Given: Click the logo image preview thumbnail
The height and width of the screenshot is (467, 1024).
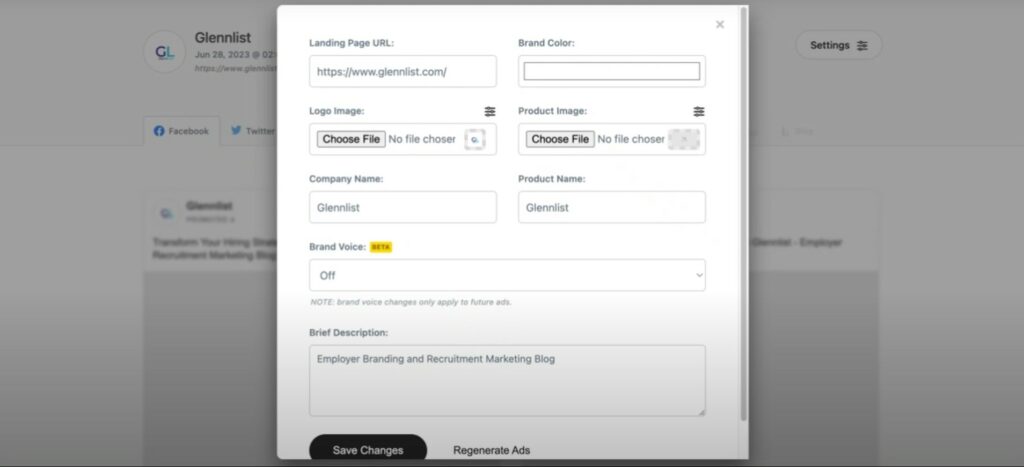Looking at the screenshot, I should tap(475, 140).
